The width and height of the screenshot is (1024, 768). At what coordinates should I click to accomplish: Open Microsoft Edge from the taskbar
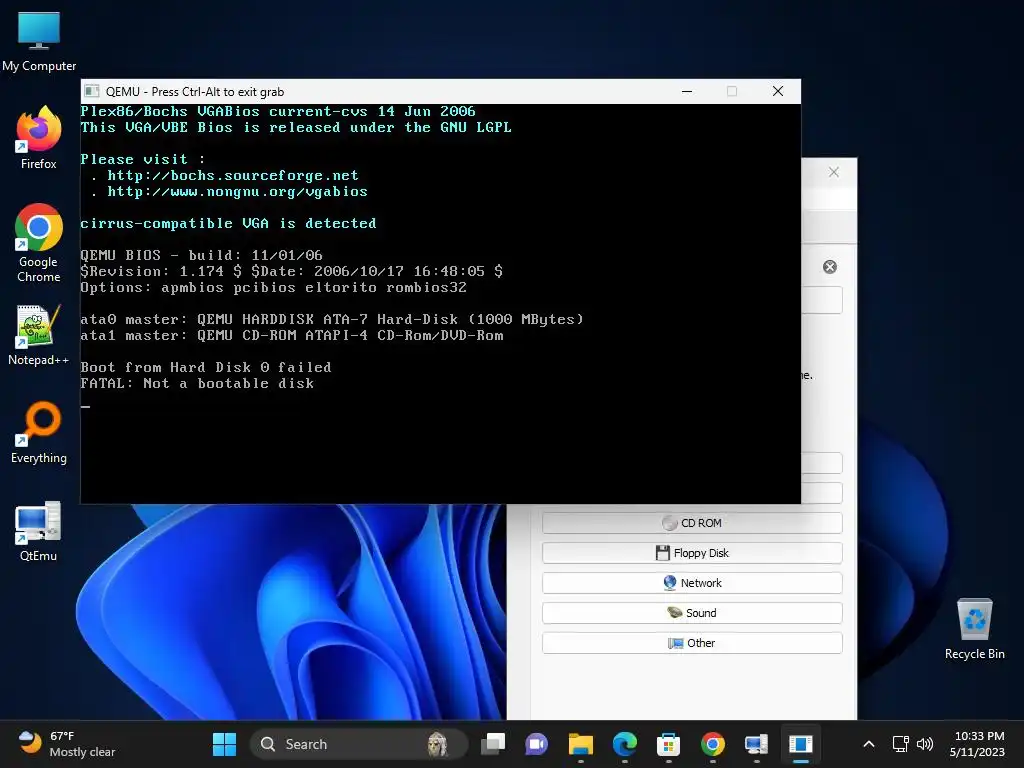[x=624, y=744]
